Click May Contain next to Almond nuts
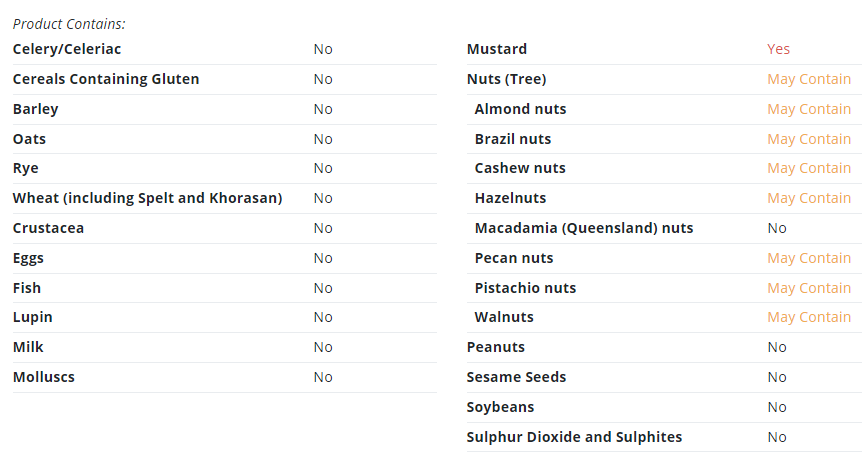This screenshot has width=862, height=452. (x=809, y=109)
